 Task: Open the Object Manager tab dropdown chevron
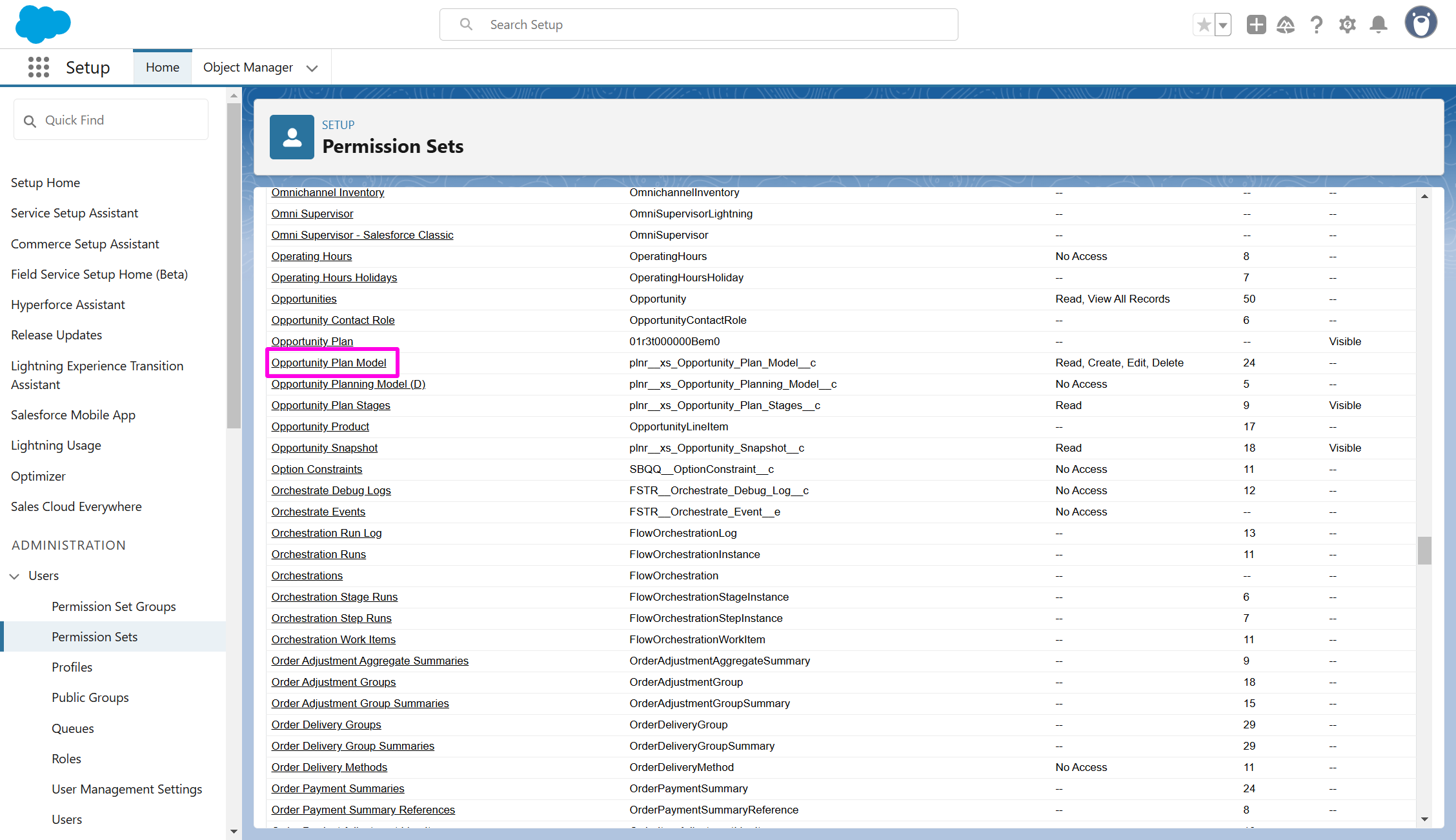pyautogui.click(x=312, y=68)
